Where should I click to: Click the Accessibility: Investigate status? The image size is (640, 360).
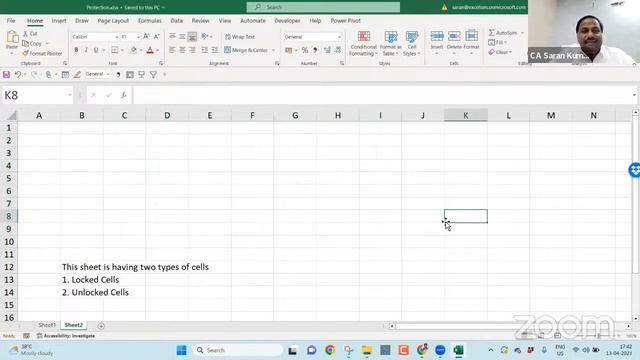pos(66,336)
